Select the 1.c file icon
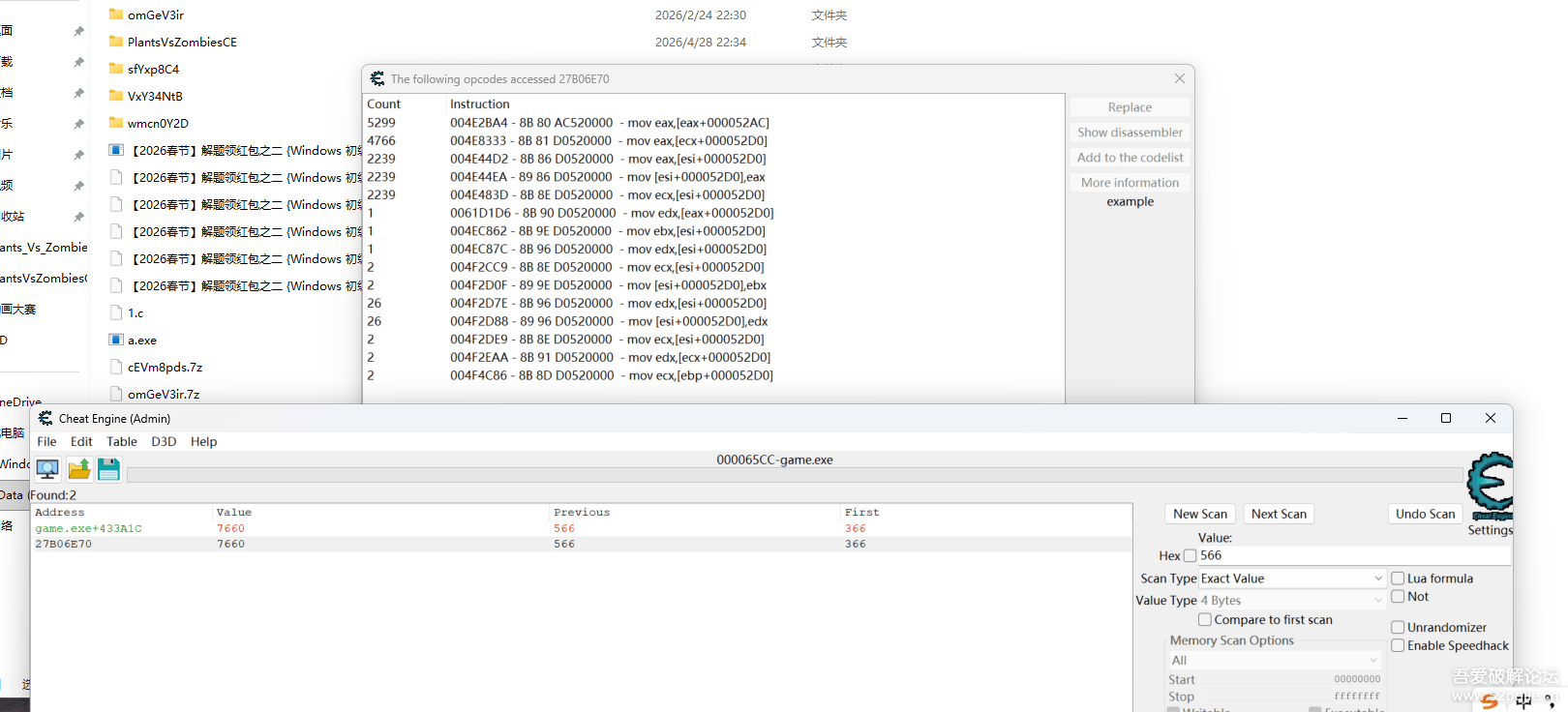The height and width of the screenshot is (712, 1568). click(x=116, y=312)
